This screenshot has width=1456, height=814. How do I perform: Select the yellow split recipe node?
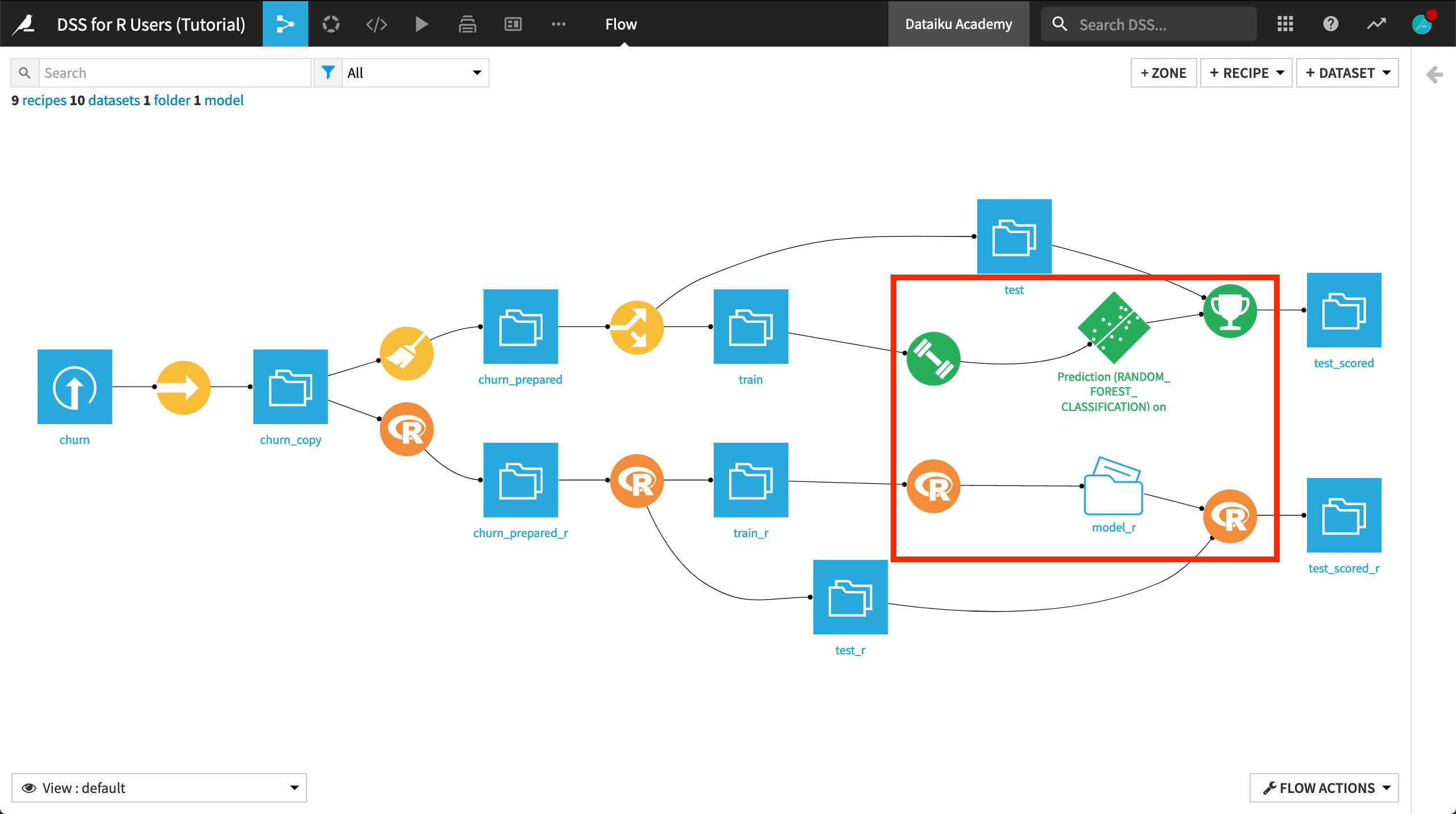pyautogui.click(x=637, y=327)
